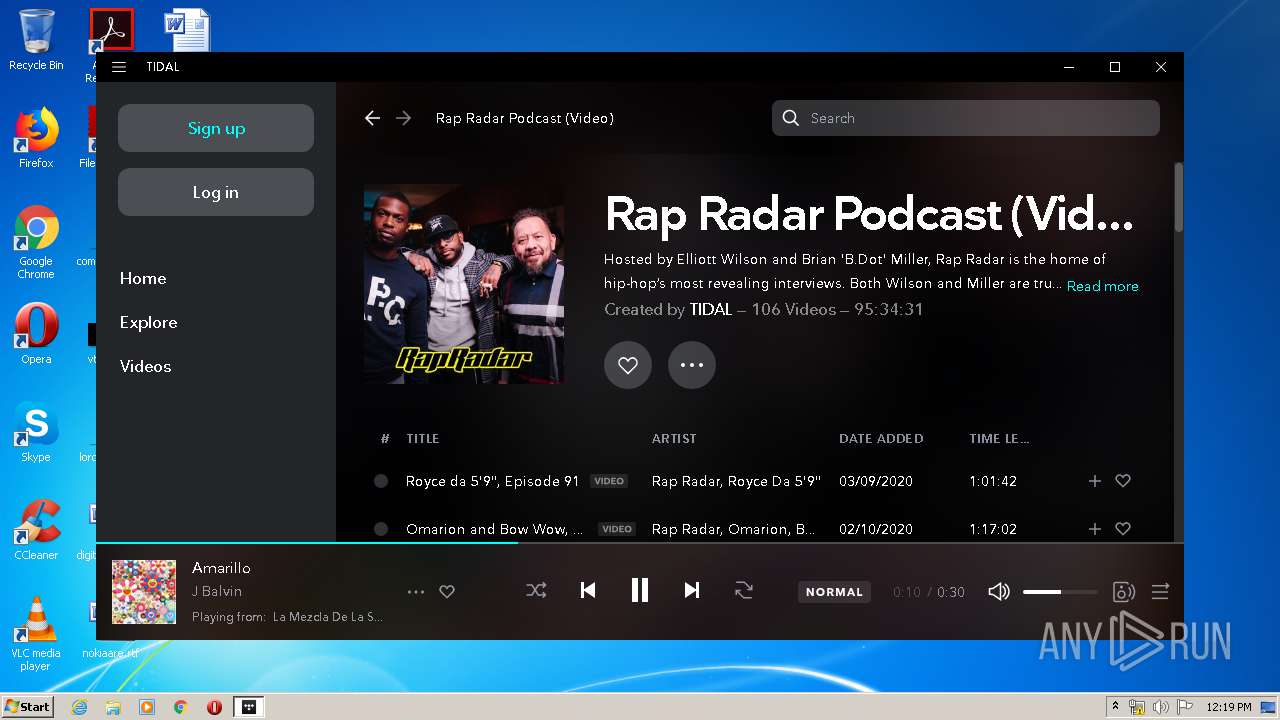
Task: Favorite the Omarion and Bow Wow episode
Action: coord(1123,529)
